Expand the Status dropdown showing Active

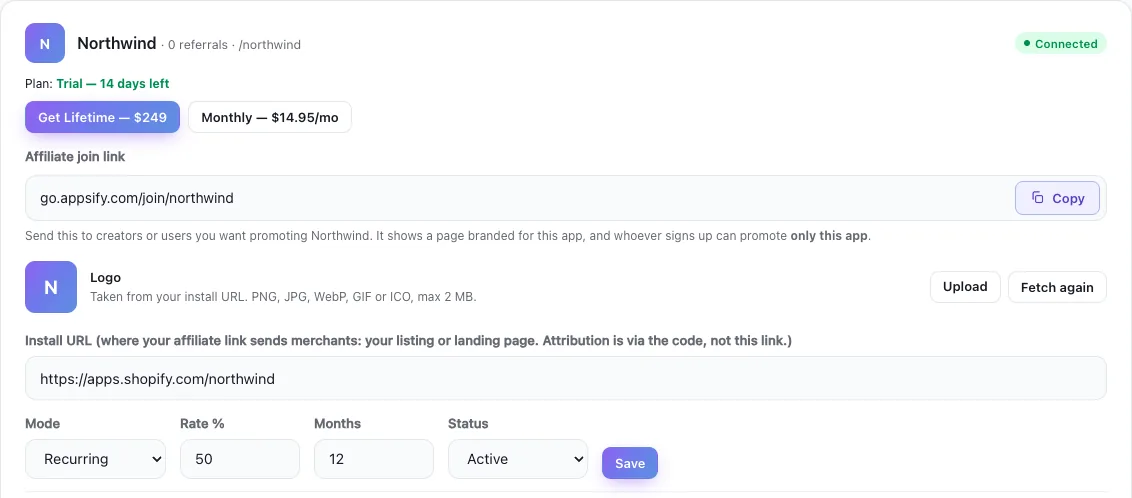click(x=518, y=459)
